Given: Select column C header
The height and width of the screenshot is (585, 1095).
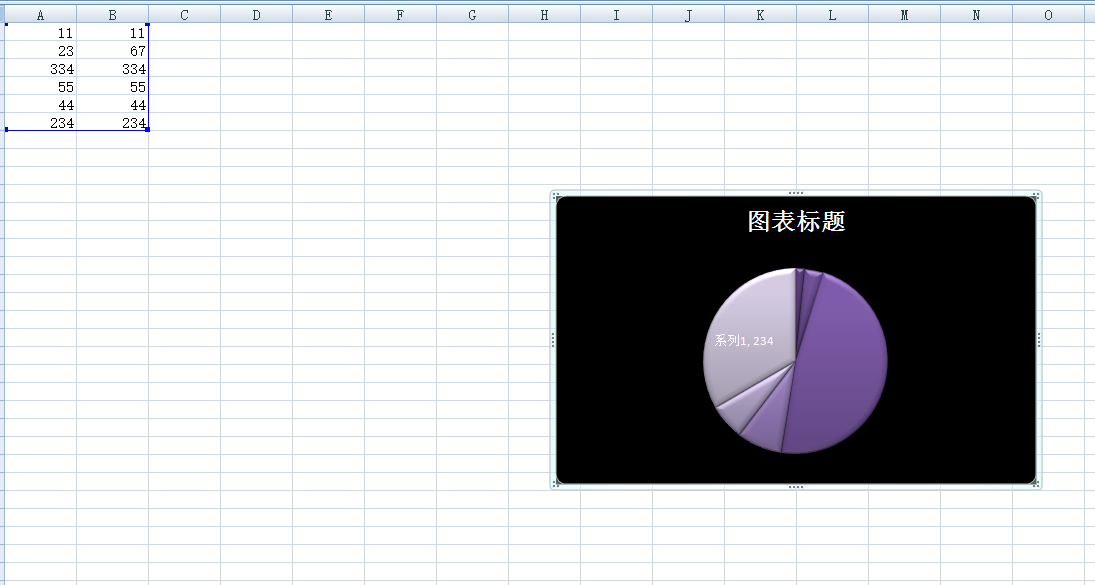Looking at the screenshot, I should tap(184, 15).
